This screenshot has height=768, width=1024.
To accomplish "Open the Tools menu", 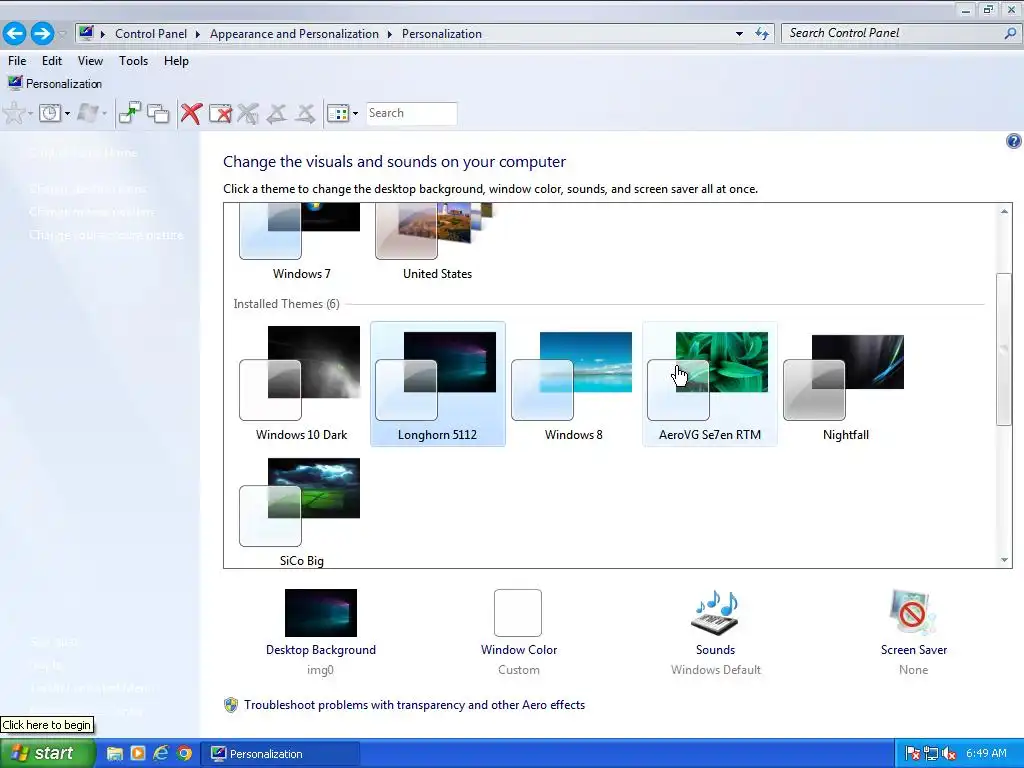I will click(133, 61).
